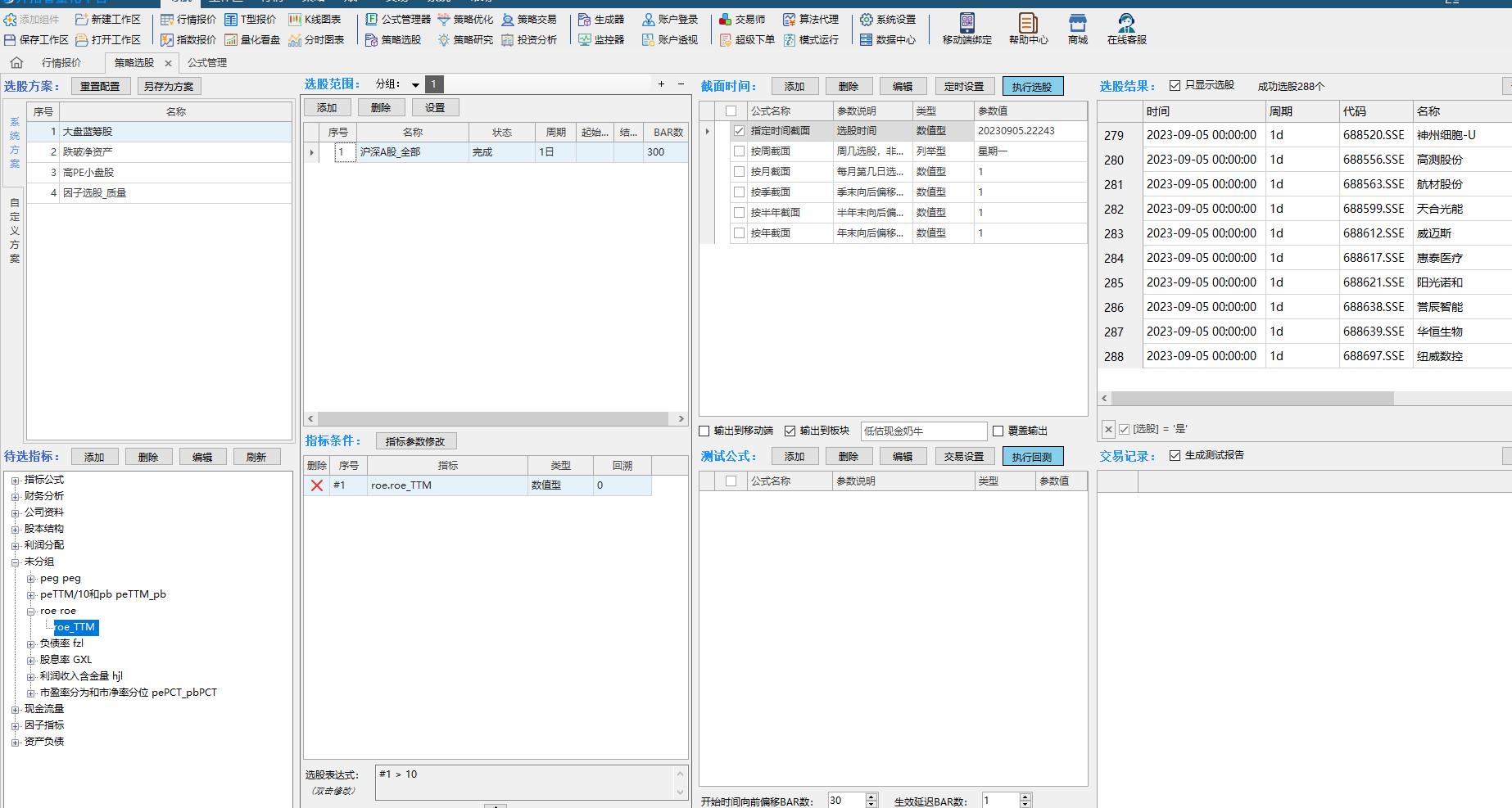Check the 按周截面 row checkbox
This screenshot has height=808, width=1512.
coord(740,151)
